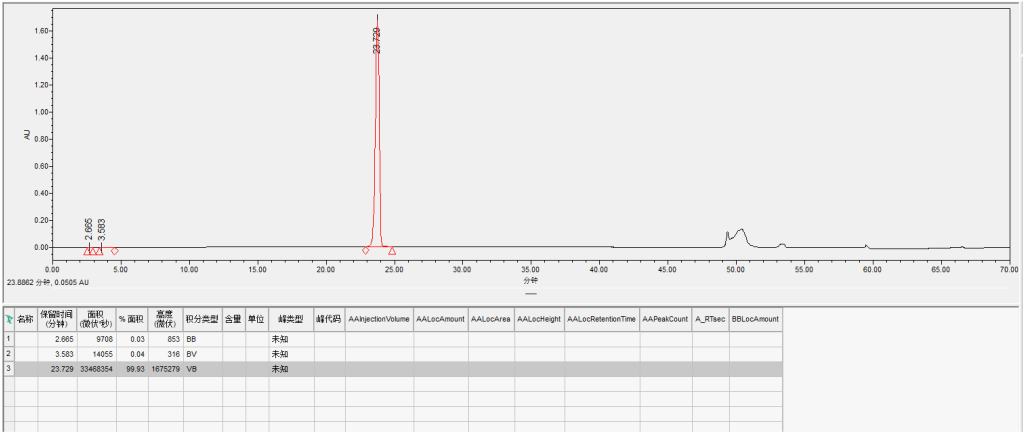The image size is (1024, 433).
Task: Click the BBLocAmount column header
Action: 755,319
